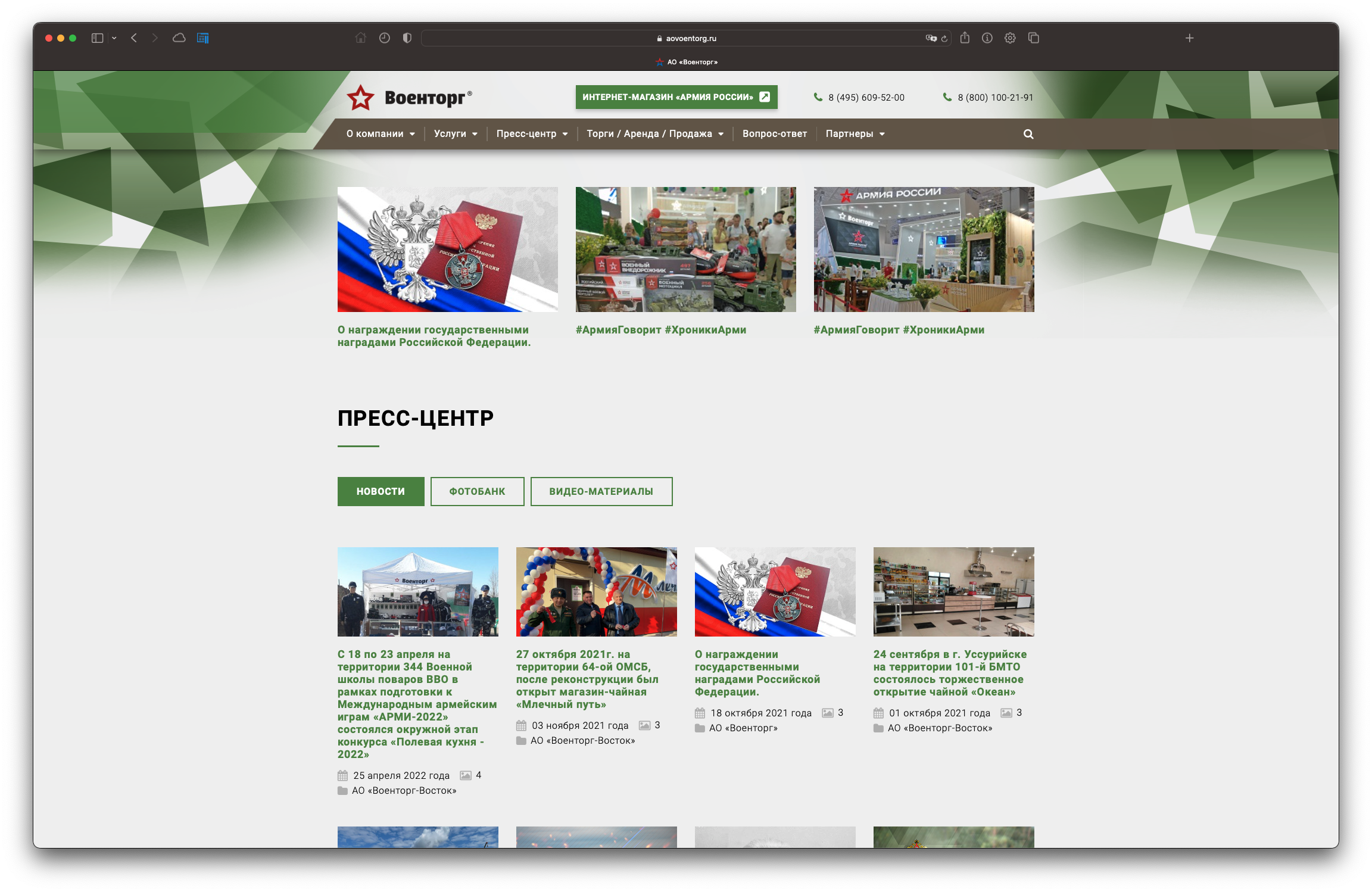This screenshot has width=1372, height=892.
Task: Switch to the Видео-материалы tab
Action: click(x=601, y=492)
